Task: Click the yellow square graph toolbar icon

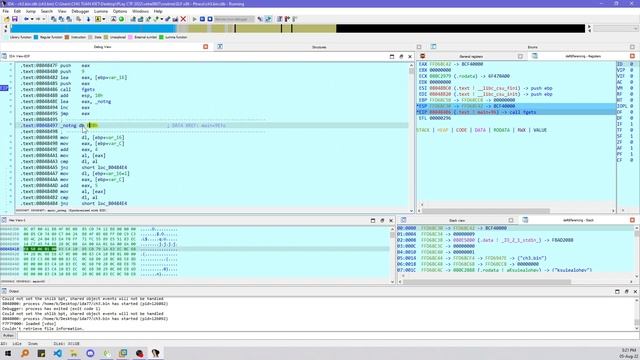Action: point(98,19)
